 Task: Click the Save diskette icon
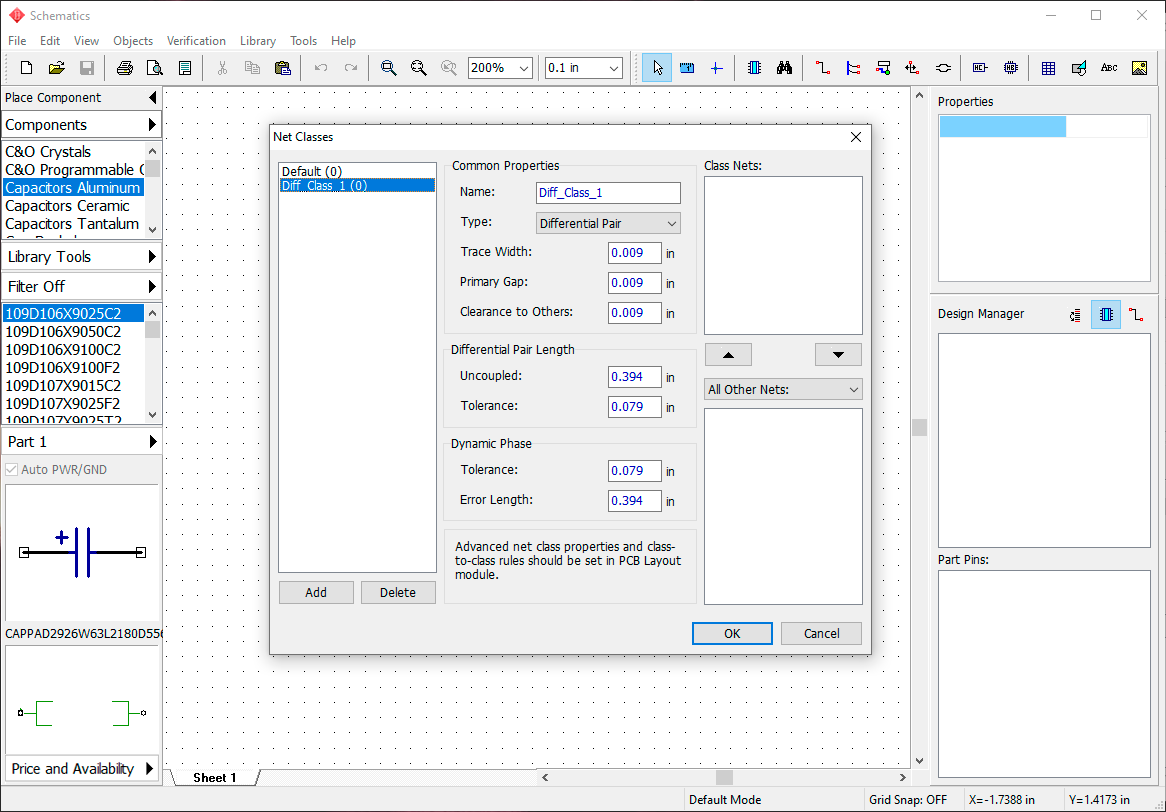[87, 68]
